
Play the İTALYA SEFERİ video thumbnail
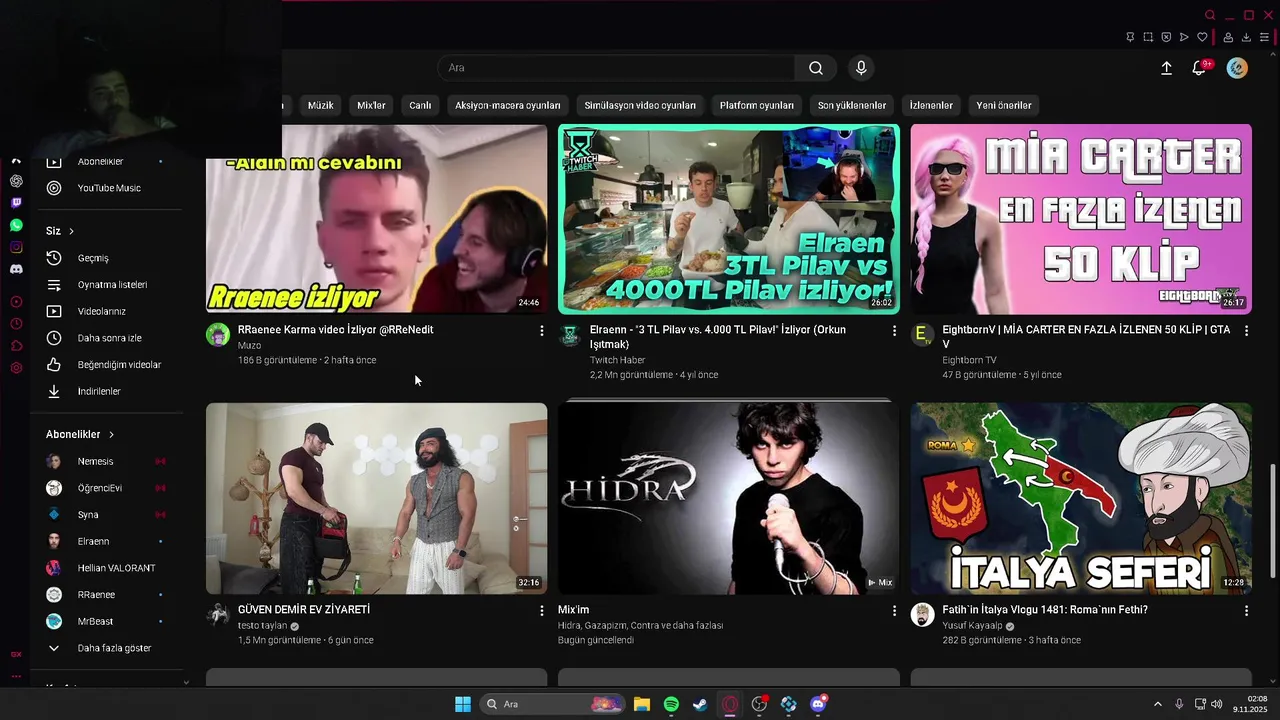pyautogui.click(x=1081, y=498)
